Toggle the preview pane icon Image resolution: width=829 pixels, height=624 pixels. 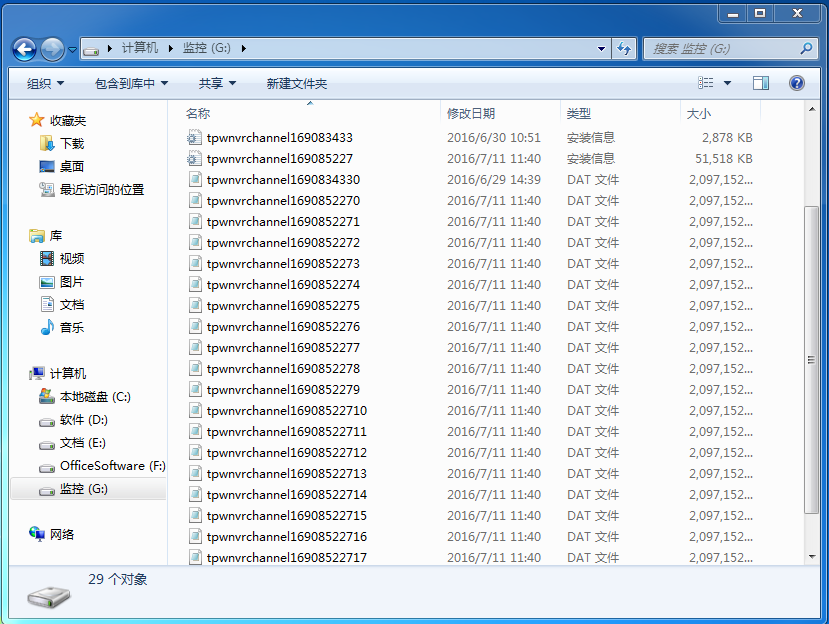coord(761,83)
